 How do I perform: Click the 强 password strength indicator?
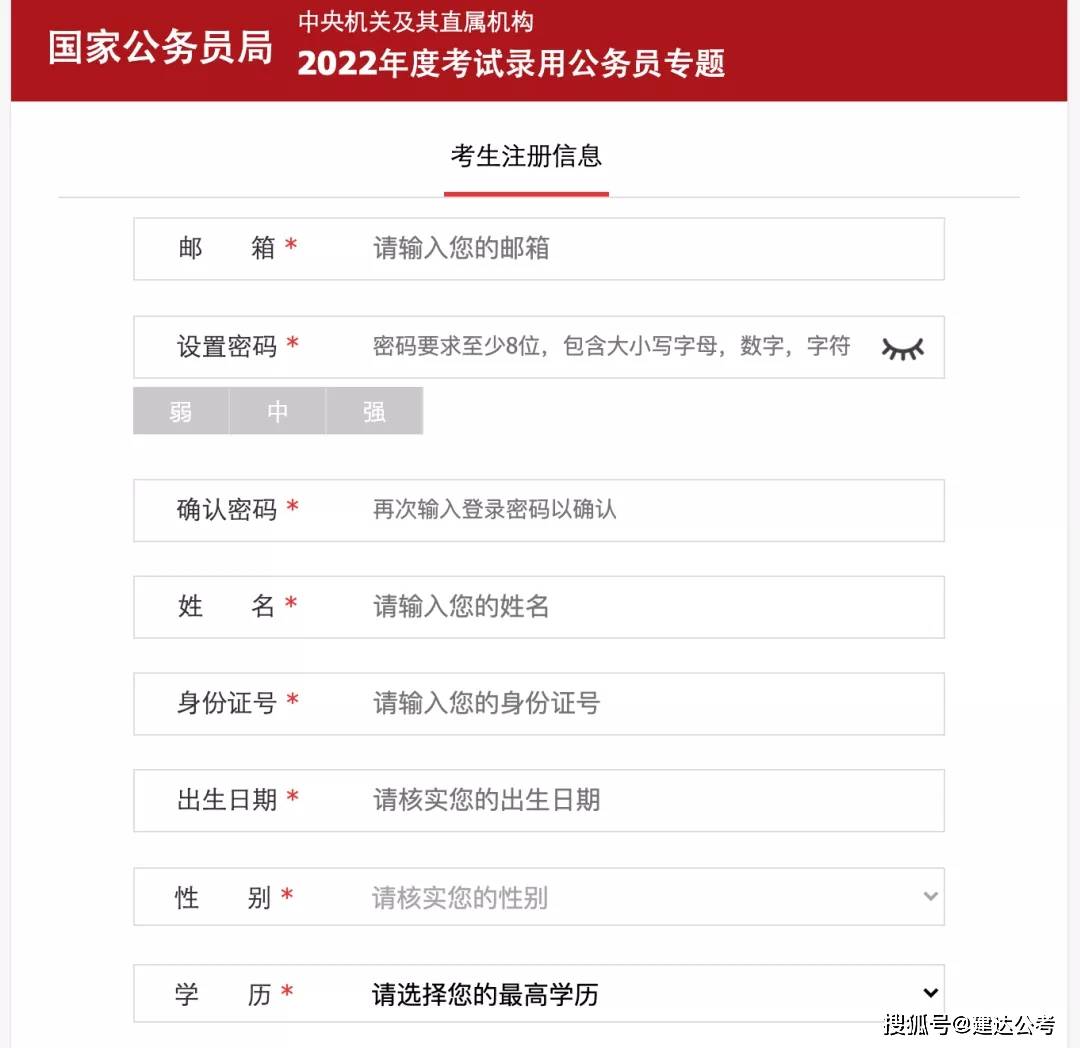point(374,411)
